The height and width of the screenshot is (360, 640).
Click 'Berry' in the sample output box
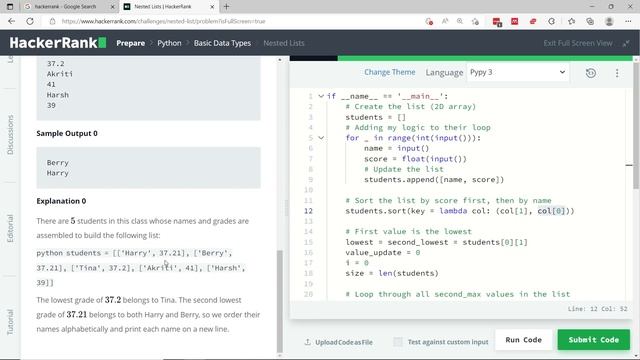tap(58, 162)
